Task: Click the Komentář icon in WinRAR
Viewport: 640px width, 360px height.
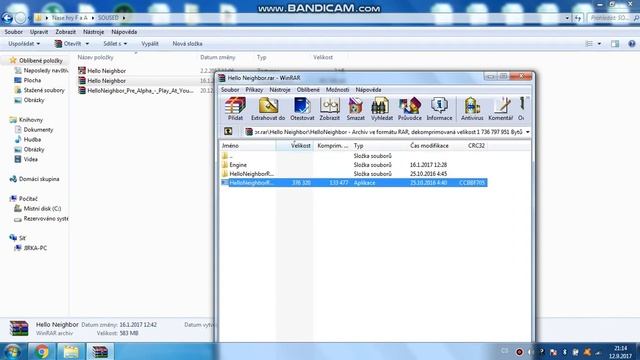Action: click(500, 109)
